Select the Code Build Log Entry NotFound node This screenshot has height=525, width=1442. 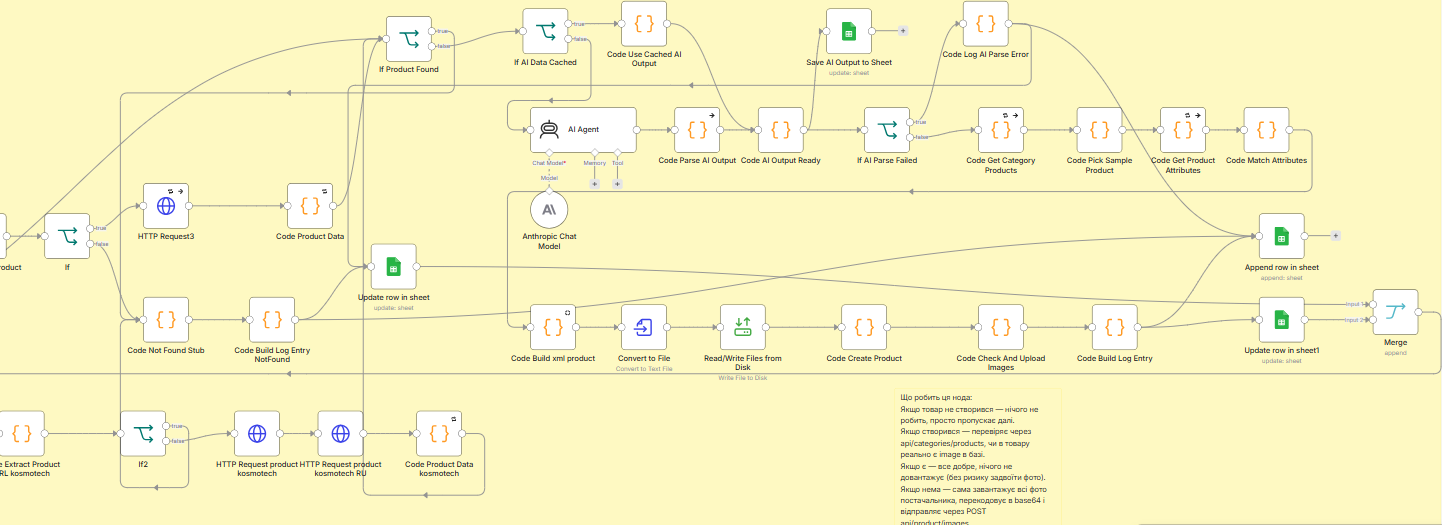tap(272, 320)
